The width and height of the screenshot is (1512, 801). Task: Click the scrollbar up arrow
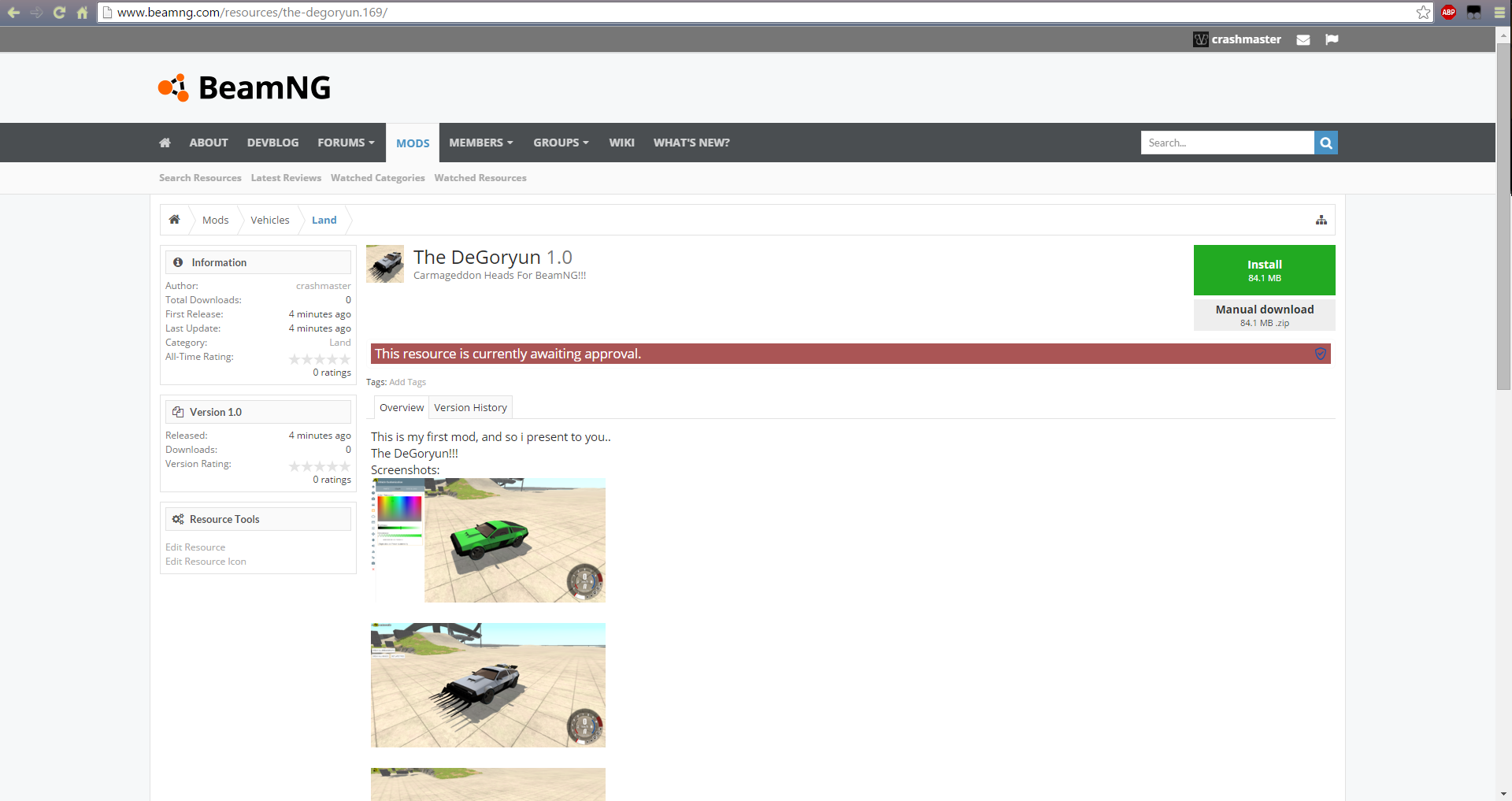click(x=1503, y=35)
